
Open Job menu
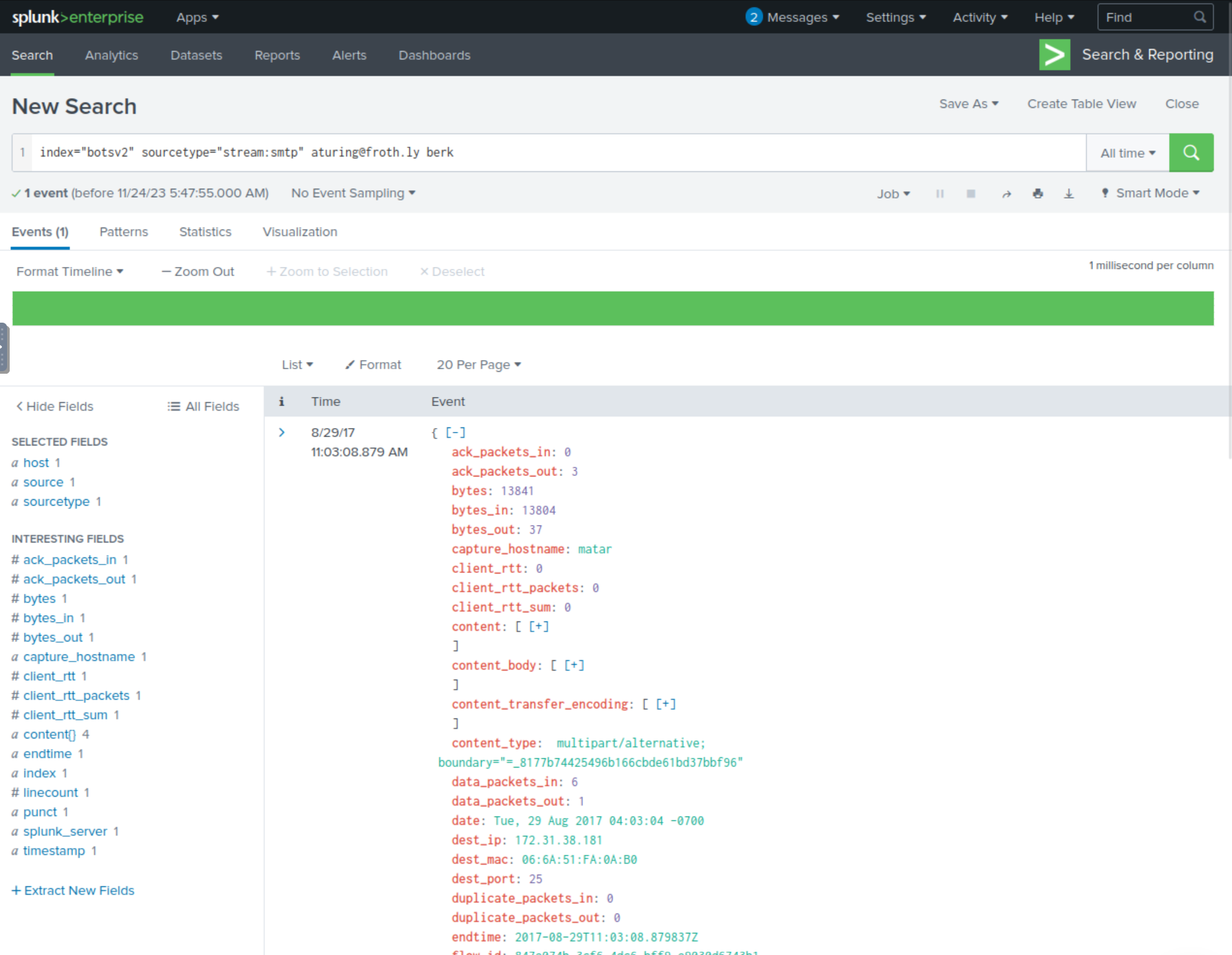click(893, 193)
